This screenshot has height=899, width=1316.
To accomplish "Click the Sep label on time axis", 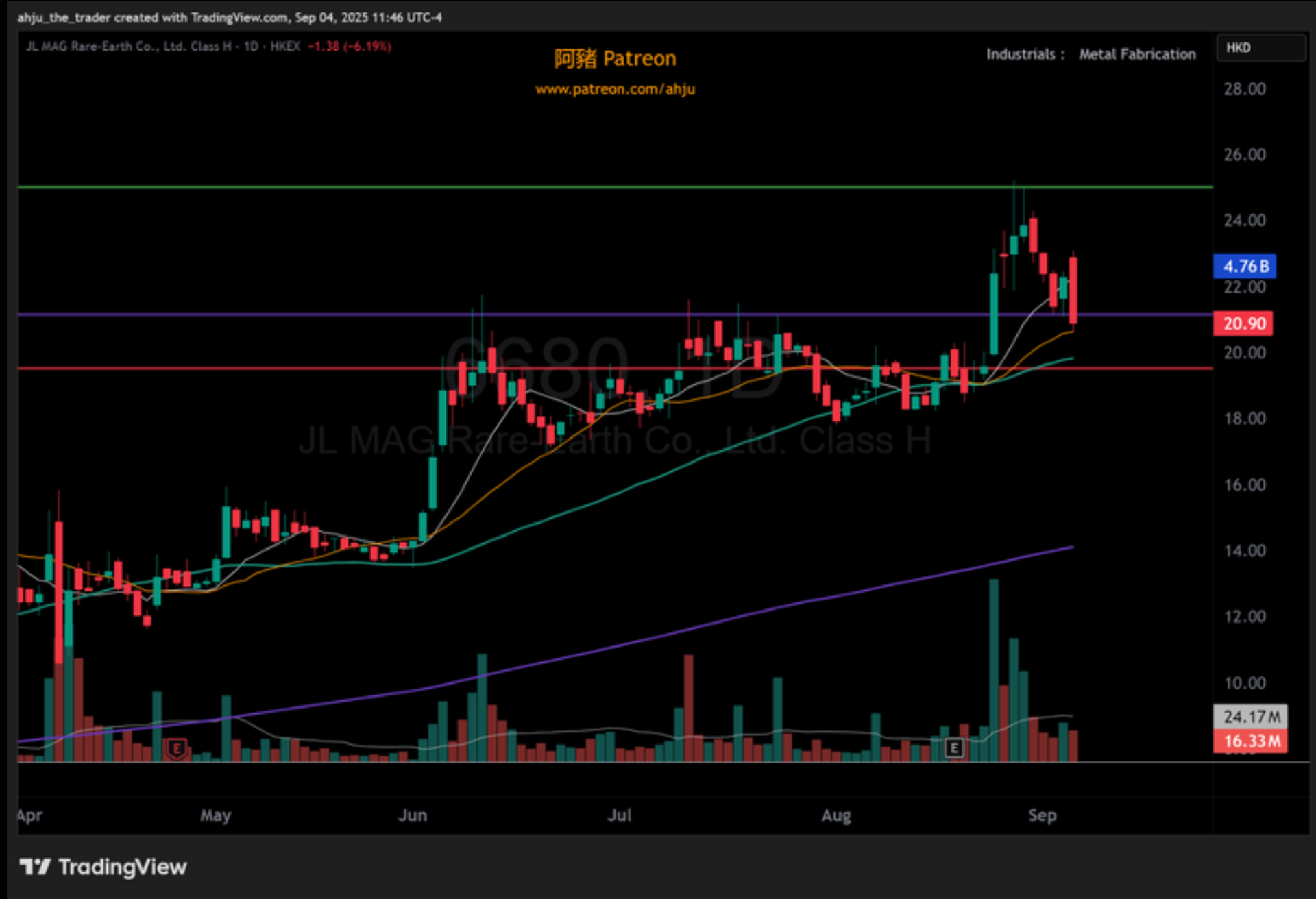I will 1042,815.
